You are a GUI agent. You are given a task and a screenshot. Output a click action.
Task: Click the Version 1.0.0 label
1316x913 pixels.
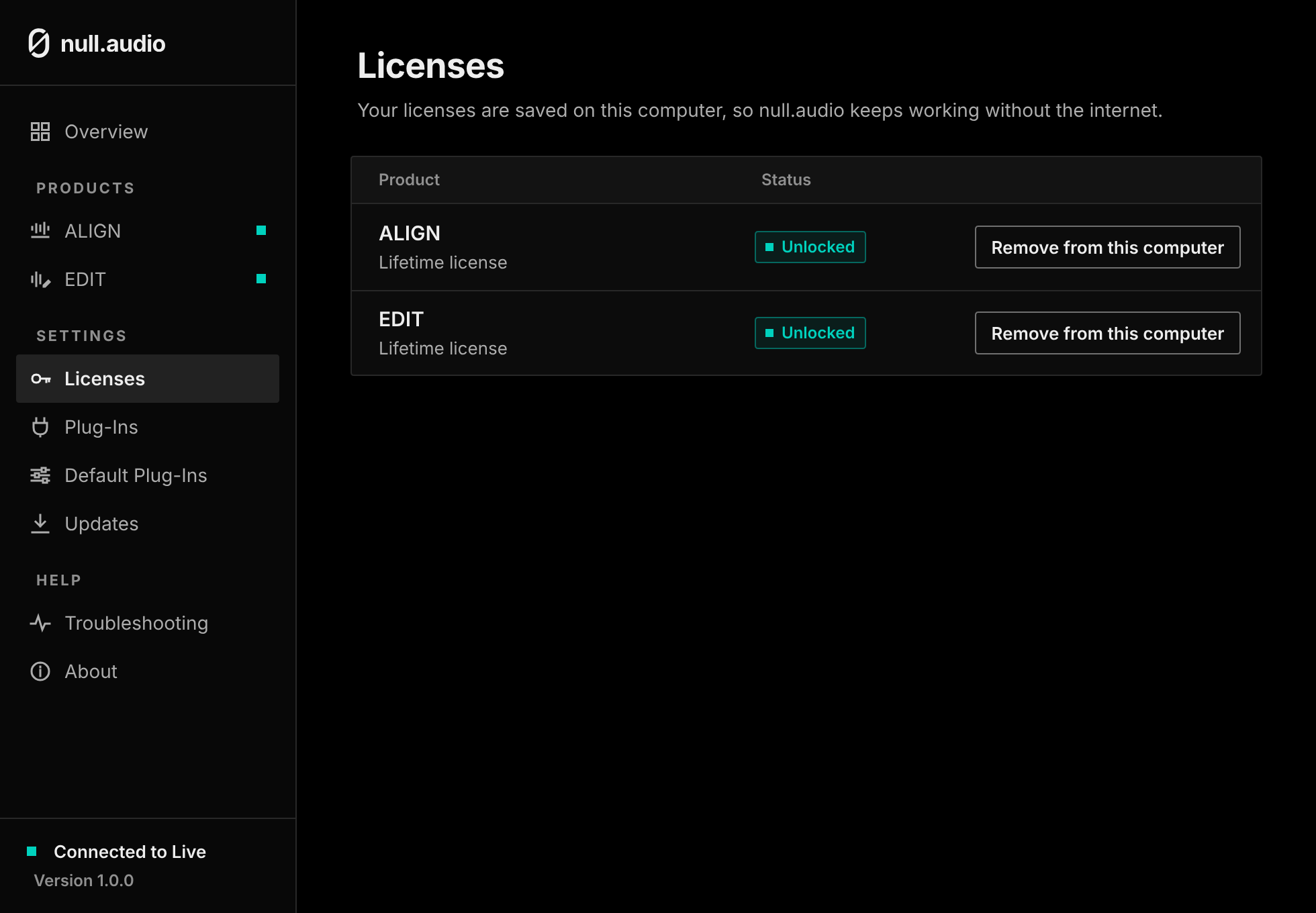84,880
